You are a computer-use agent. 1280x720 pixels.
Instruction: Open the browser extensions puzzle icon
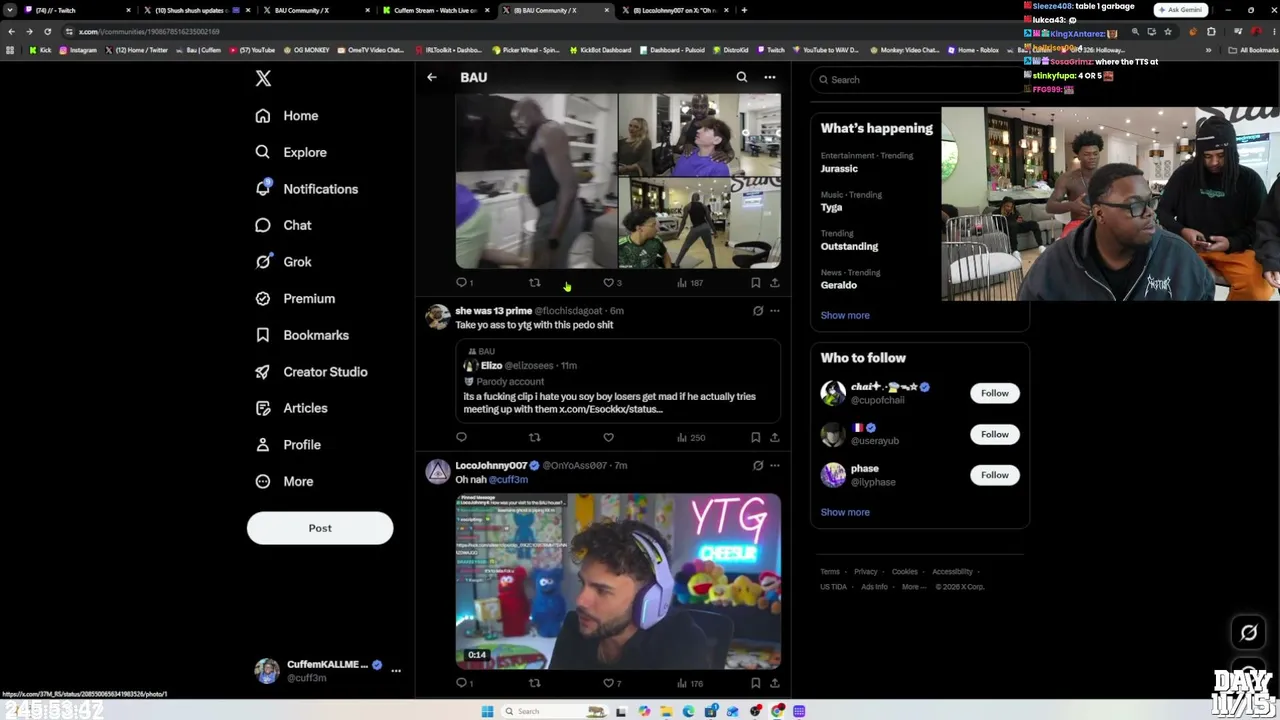(x=1211, y=32)
